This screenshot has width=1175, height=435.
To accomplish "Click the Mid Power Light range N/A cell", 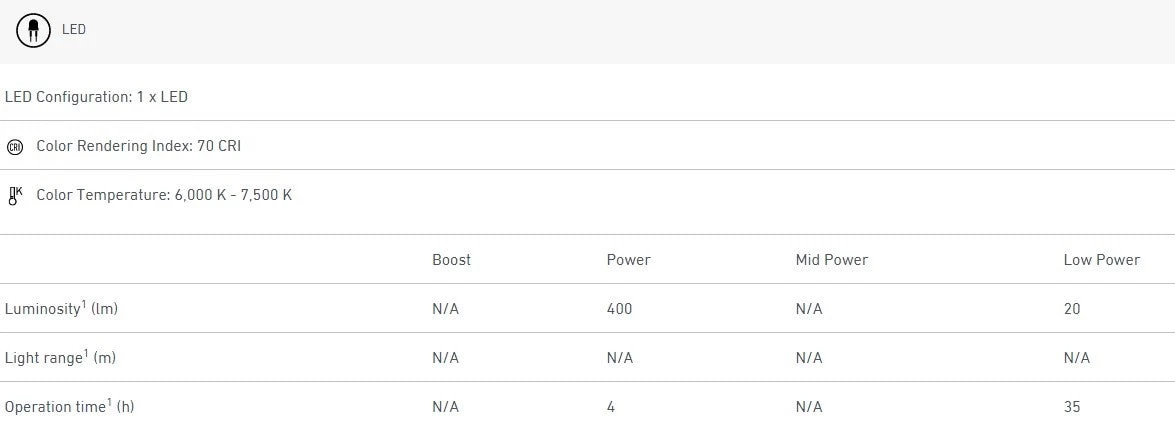I will pyautogui.click(x=809, y=358).
